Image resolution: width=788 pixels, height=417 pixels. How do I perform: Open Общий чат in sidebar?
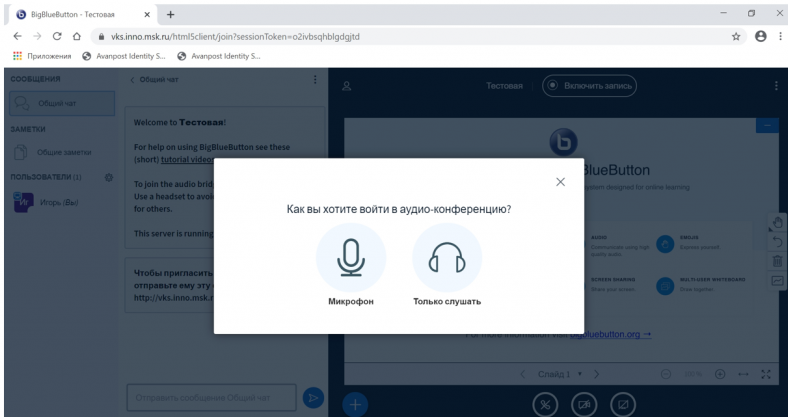(60, 101)
